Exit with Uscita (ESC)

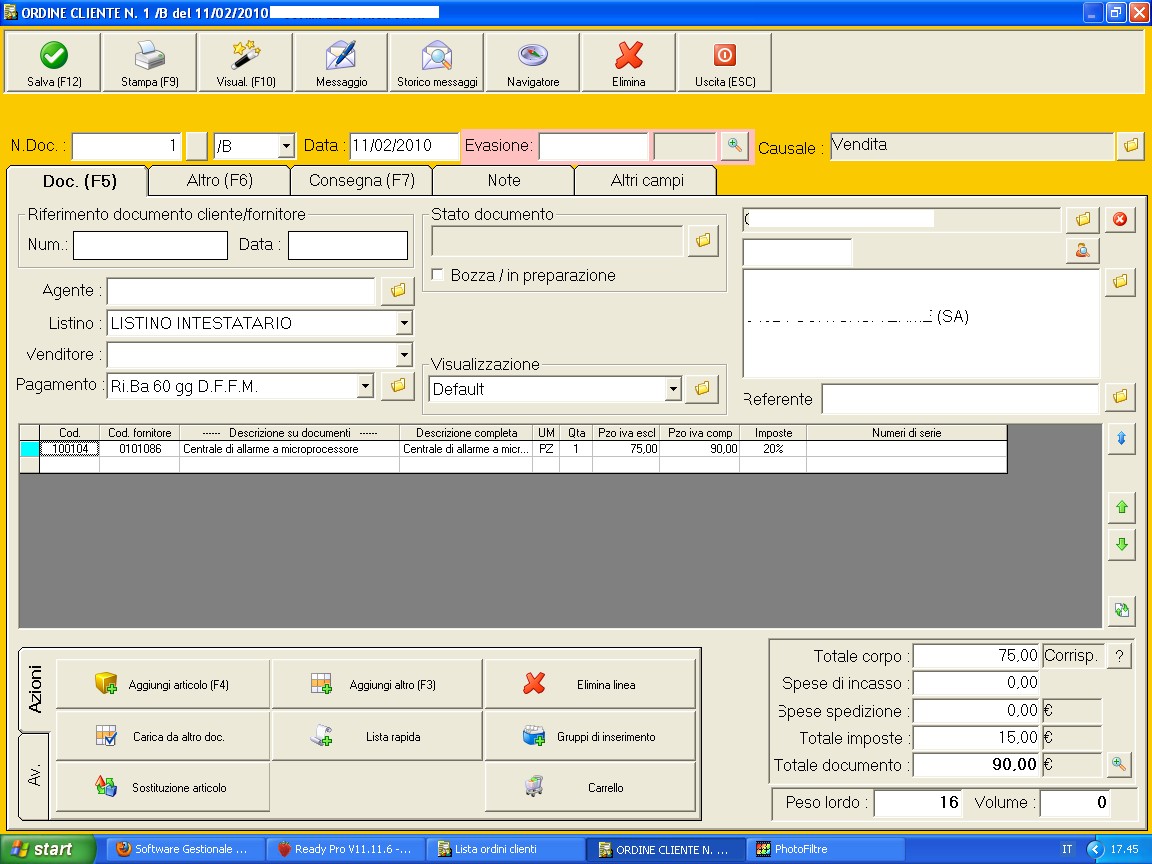[725, 63]
